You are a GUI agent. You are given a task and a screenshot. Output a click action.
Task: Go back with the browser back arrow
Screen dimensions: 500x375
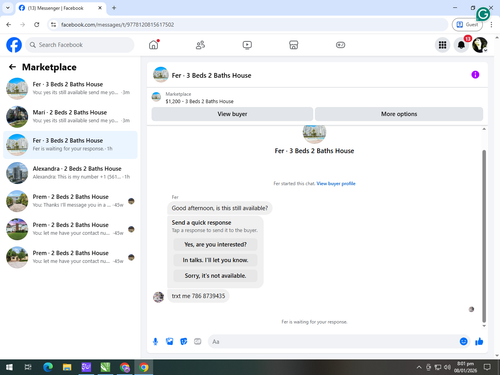point(9,24)
